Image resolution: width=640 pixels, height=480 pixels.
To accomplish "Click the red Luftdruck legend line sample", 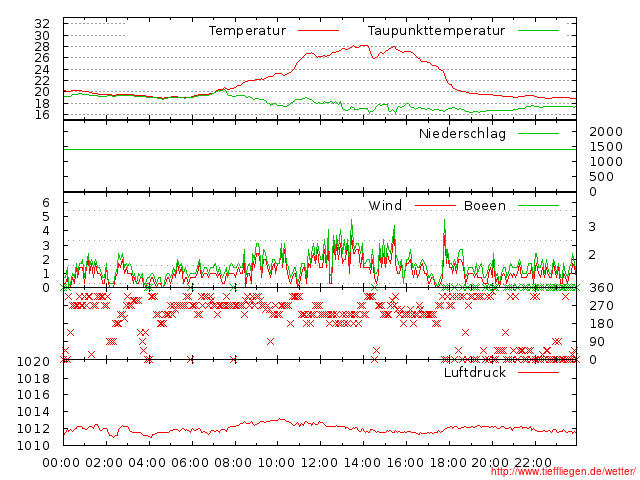I will (538, 372).
